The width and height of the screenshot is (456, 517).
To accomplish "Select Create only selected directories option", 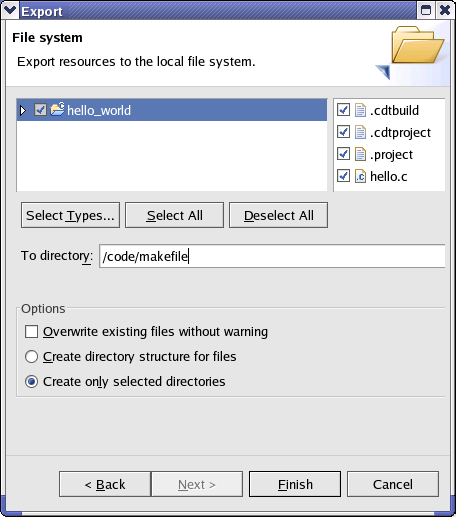I will point(31,381).
